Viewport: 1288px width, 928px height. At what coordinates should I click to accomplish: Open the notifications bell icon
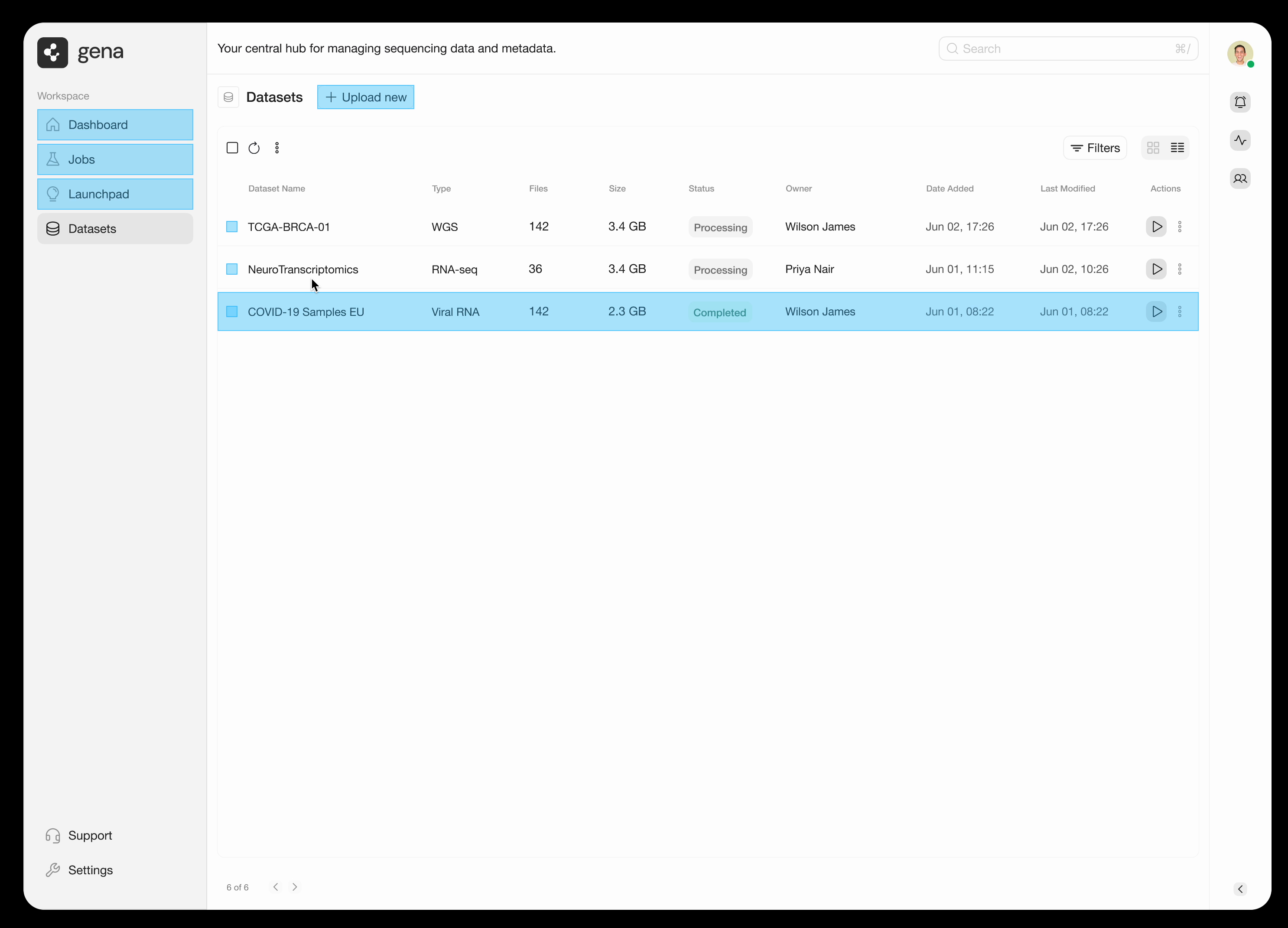(x=1240, y=102)
